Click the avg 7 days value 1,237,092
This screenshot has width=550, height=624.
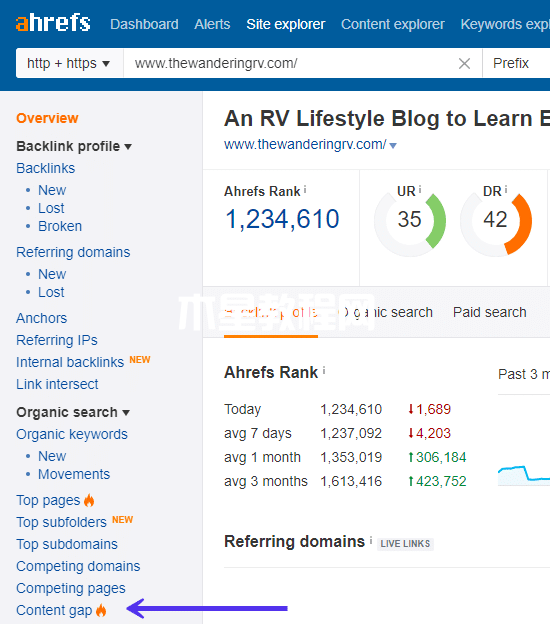pyautogui.click(x=351, y=433)
